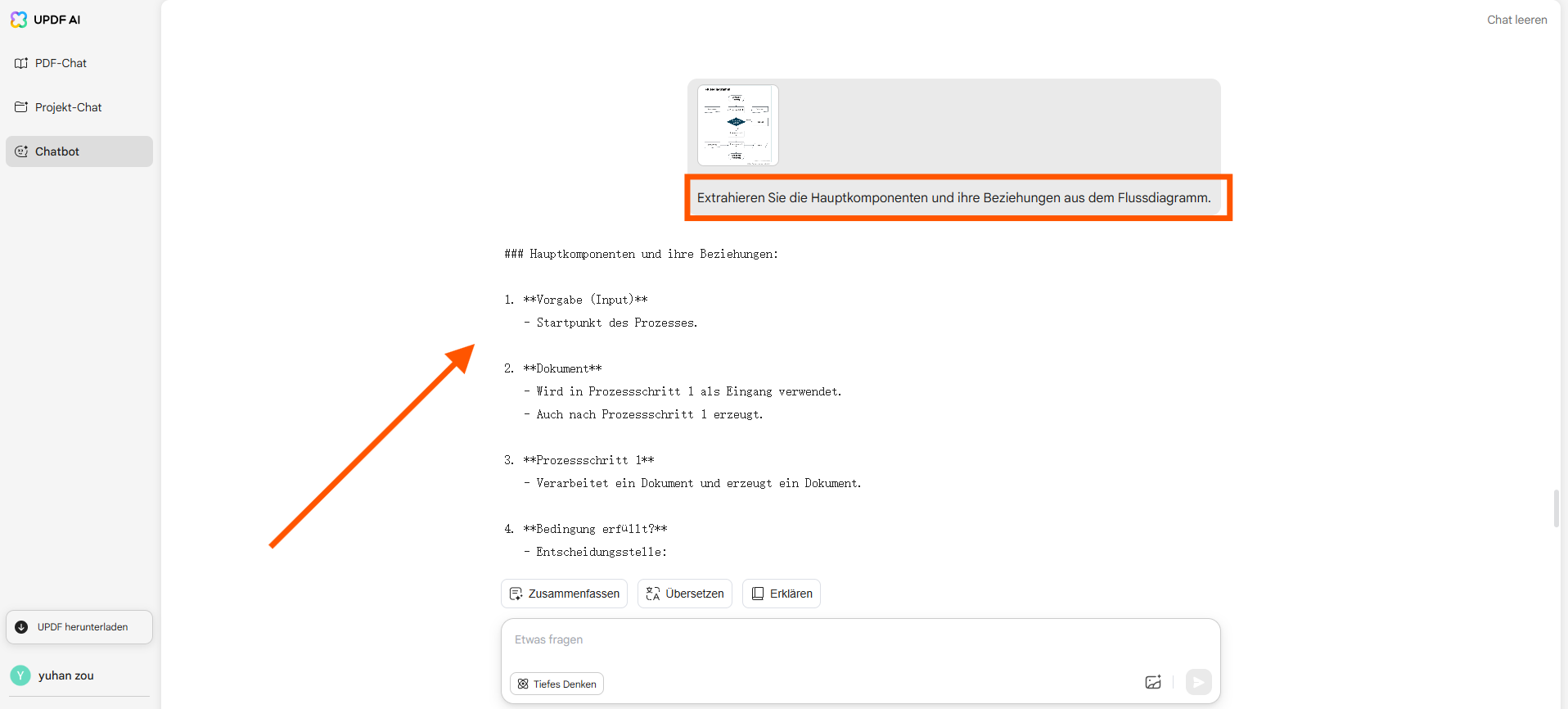Click the line **Prozessschritt 1**
Image resolution: width=1568 pixels, height=709 pixels.
(x=588, y=460)
